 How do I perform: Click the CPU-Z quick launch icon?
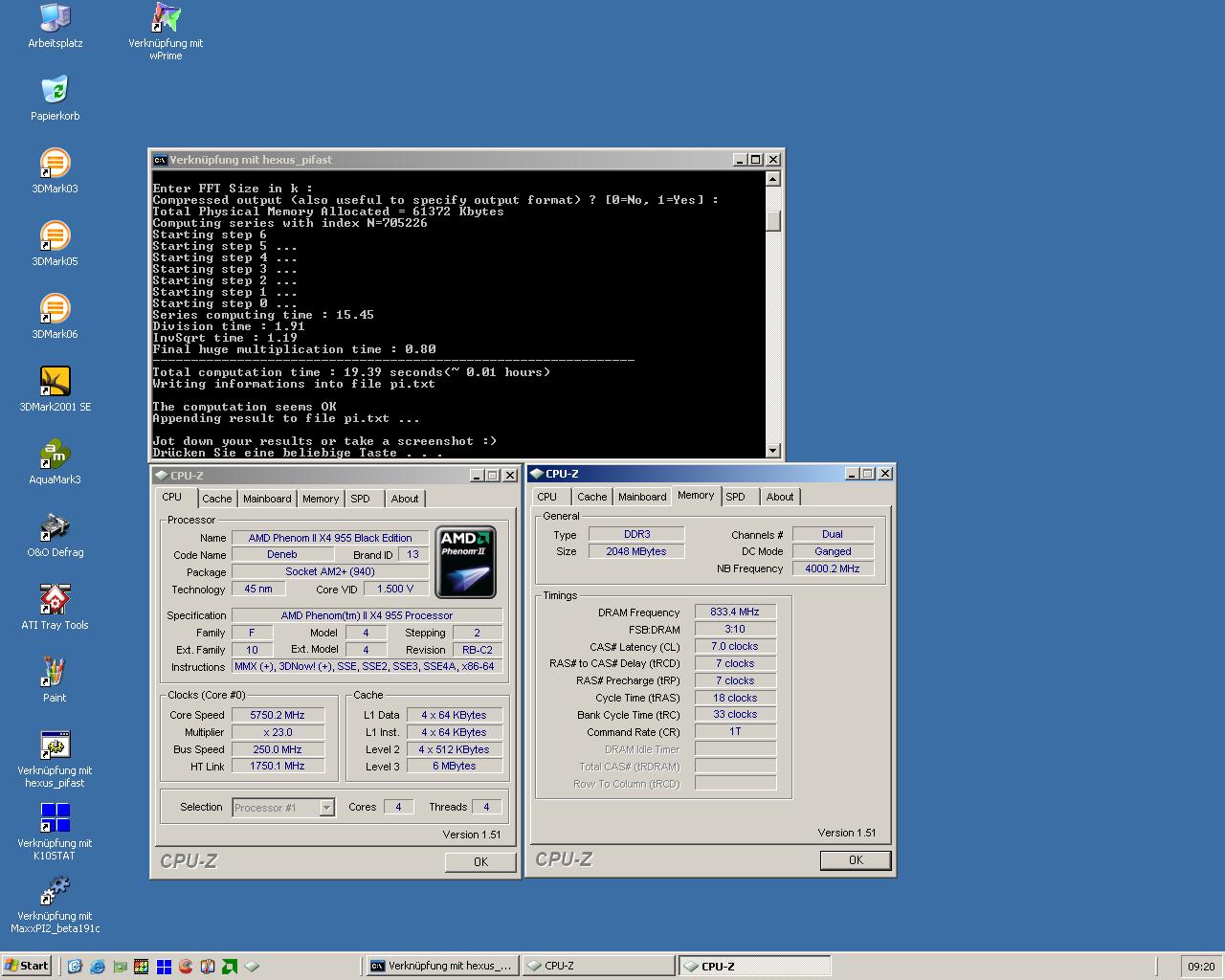[x=252, y=967]
